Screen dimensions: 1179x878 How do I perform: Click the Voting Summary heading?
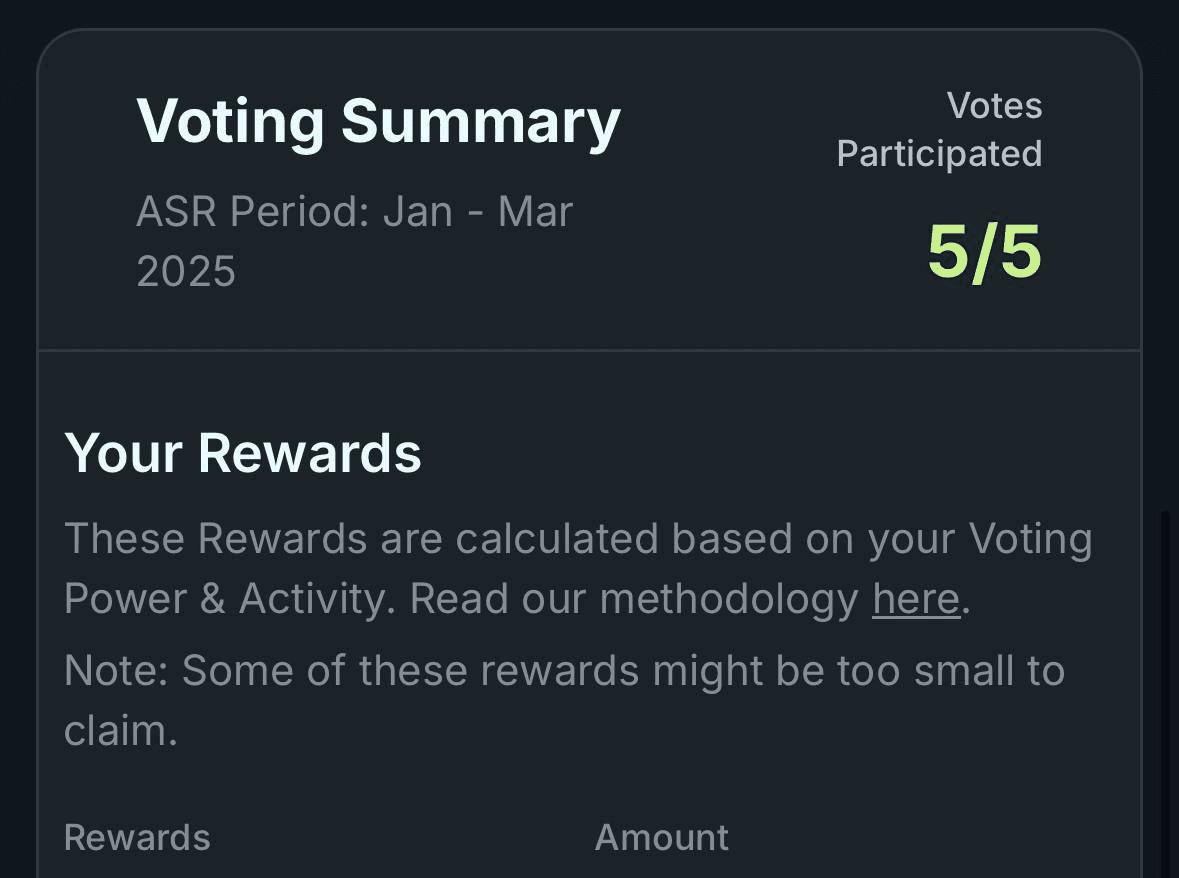[378, 122]
